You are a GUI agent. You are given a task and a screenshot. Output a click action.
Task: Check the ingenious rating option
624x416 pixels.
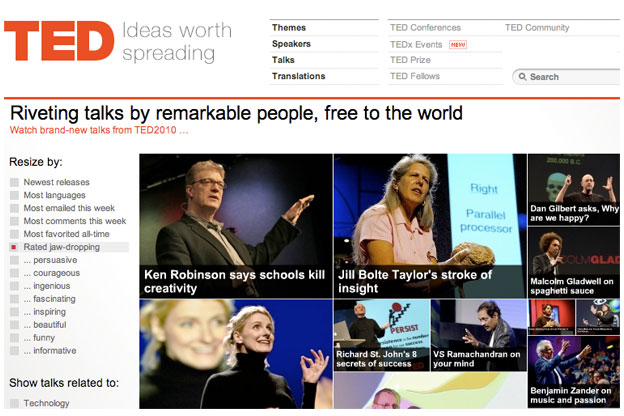point(14,286)
